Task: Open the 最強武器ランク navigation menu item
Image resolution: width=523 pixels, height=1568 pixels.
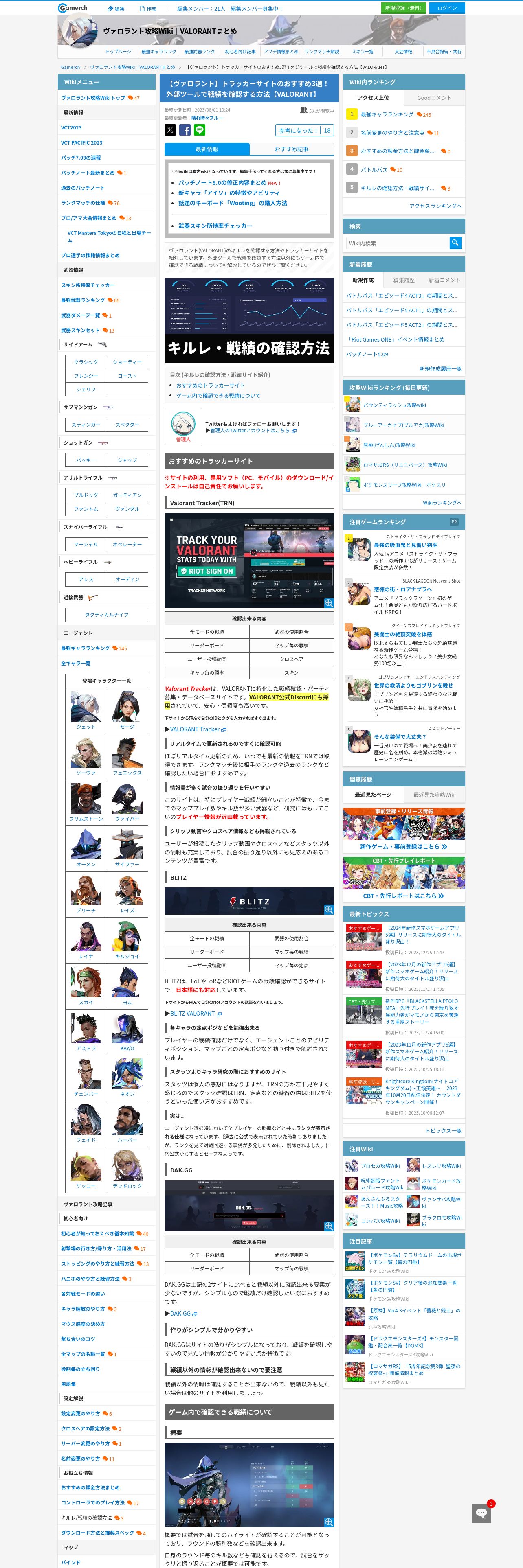Action: pyautogui.click(x=200, y=52)
